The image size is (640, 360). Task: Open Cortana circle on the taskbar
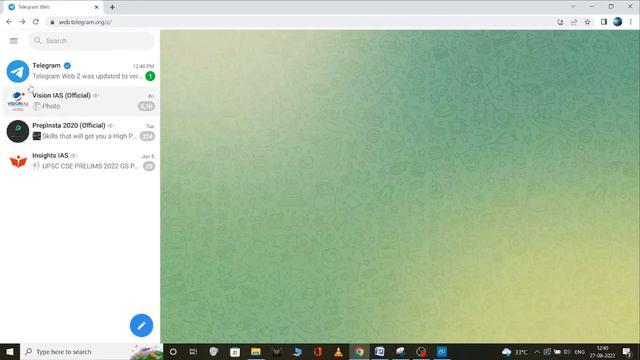coord(173,351)
